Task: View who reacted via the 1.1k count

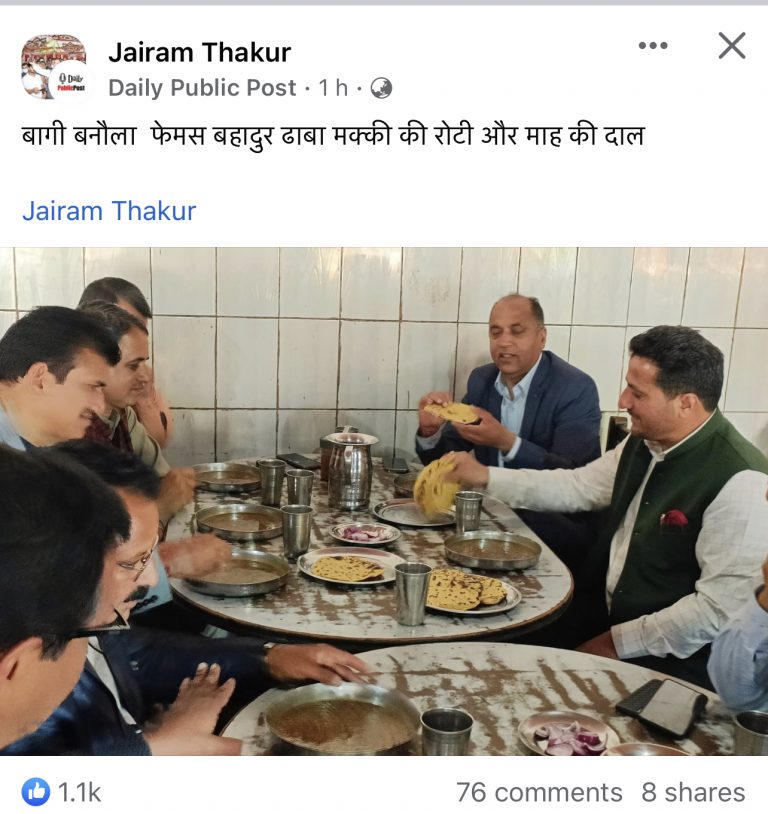Action: [79, 793]
